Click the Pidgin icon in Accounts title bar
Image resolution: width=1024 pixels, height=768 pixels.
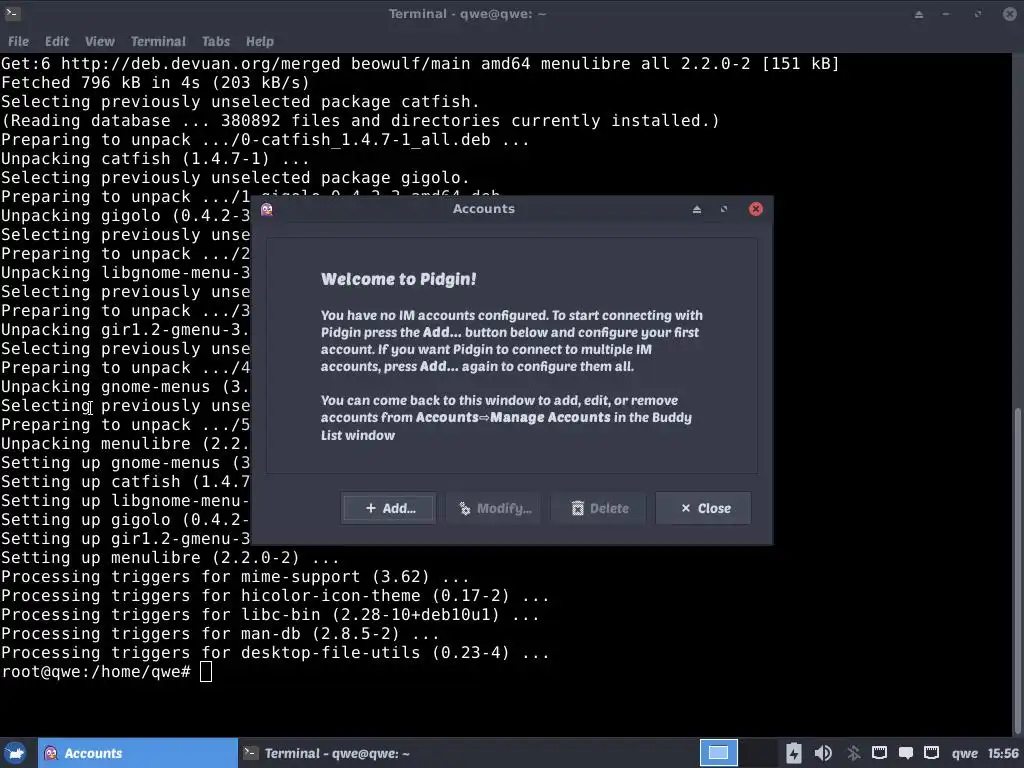pos(266,209)
